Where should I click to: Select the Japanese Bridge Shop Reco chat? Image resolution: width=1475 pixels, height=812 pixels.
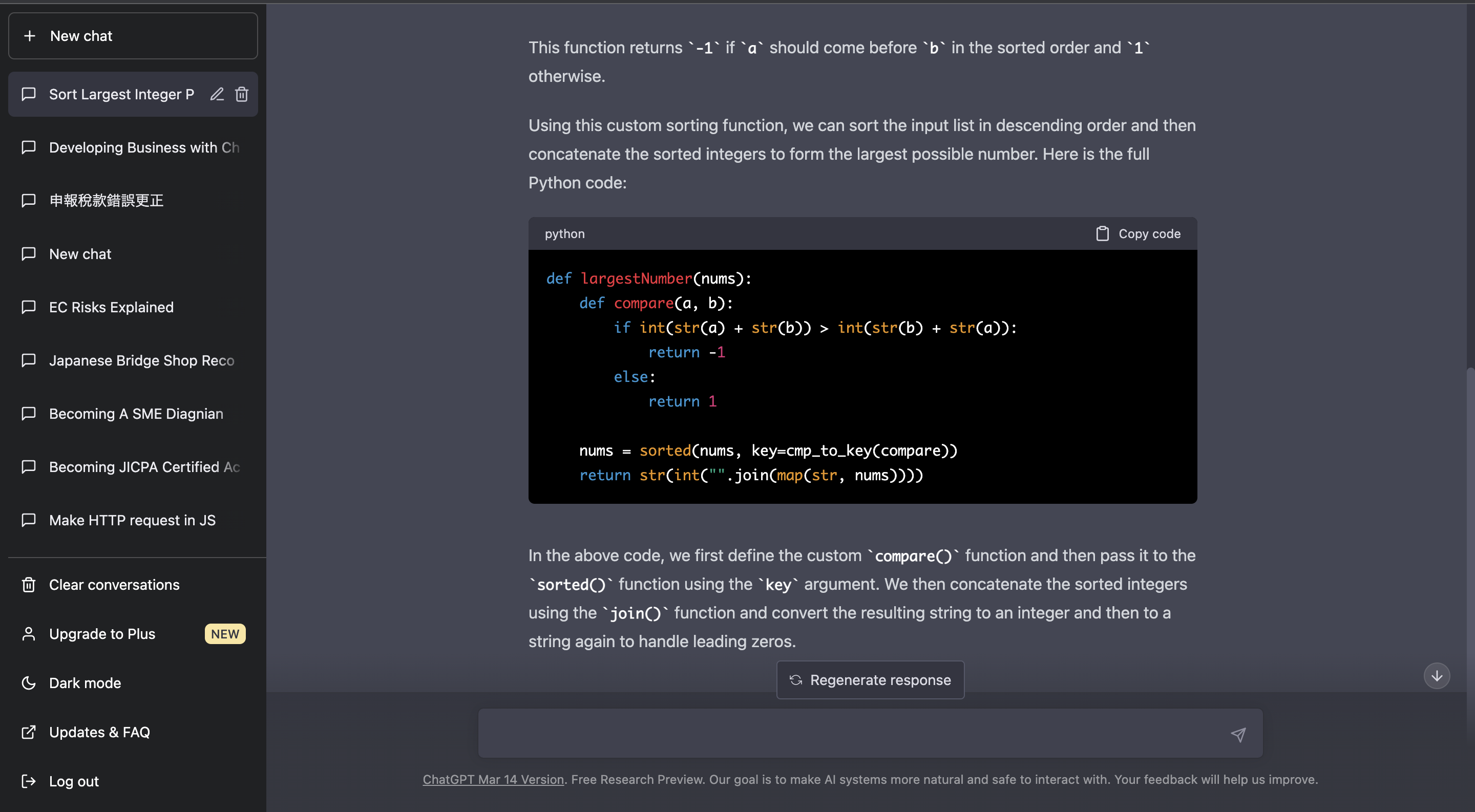[x=141, y=360]
